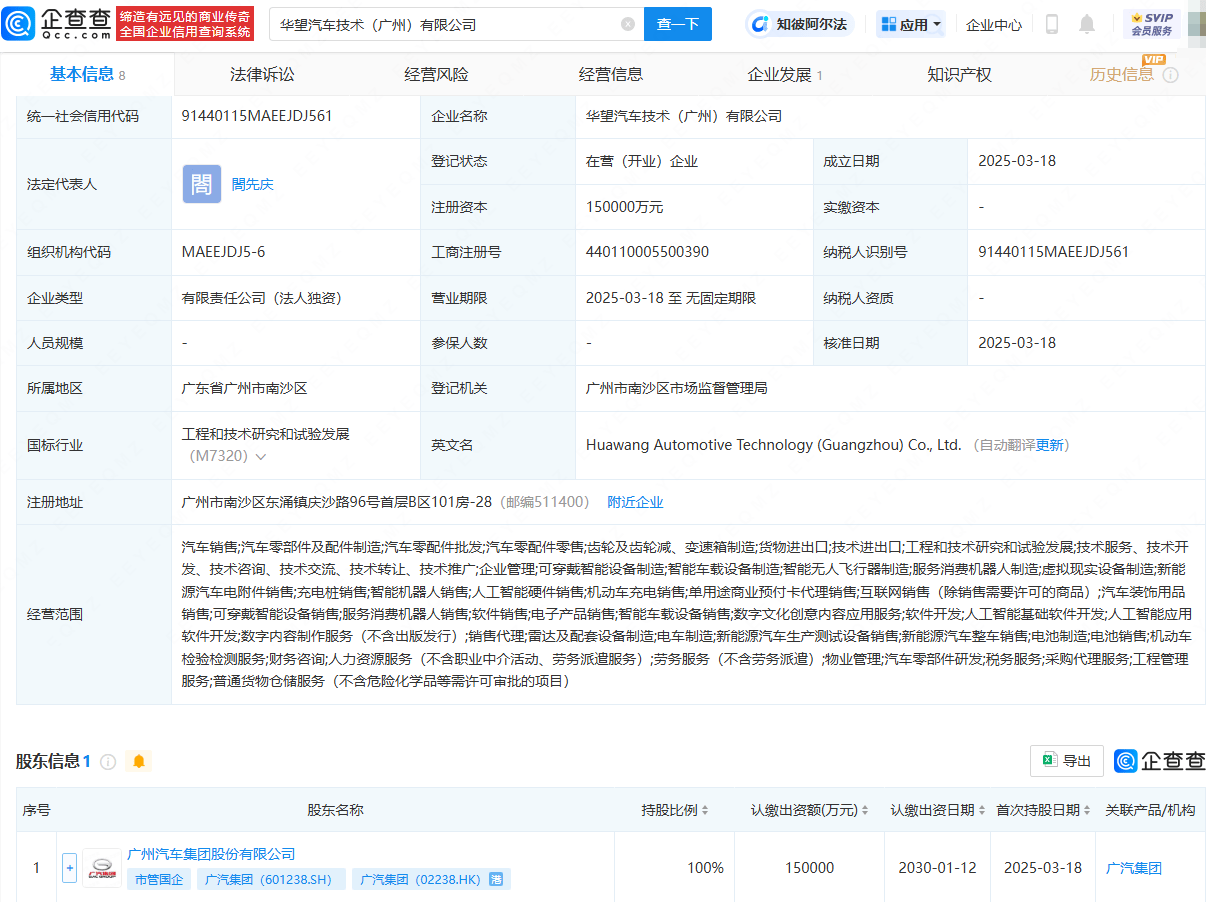Click info icon next to 历史信息
Screen dimensions: 1206x902
tap(1170, 75)
